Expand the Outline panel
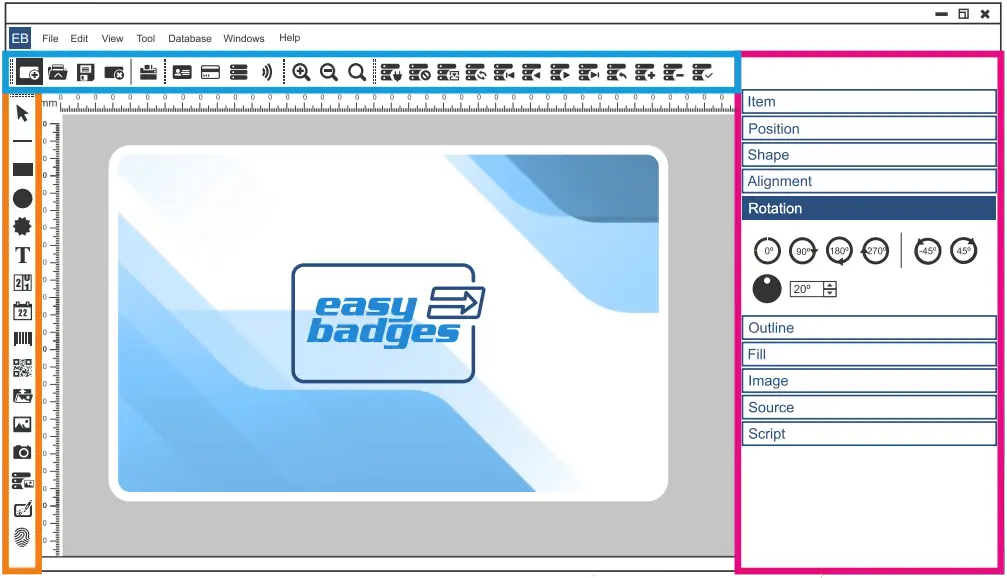1007x578 pixels. (868, 327)
